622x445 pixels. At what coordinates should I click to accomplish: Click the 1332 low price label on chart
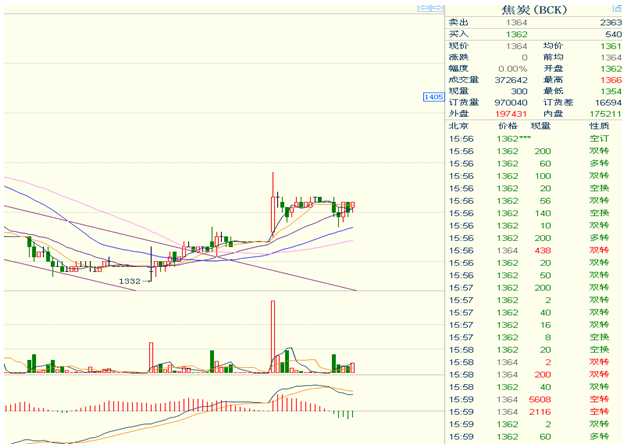[x=130, y=281]
